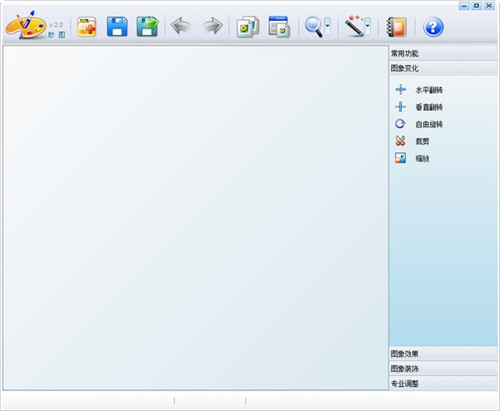This screenshot has width=500, height=411.
Task: Click the magnifier zoom tool
Action: tap(314, 27)
